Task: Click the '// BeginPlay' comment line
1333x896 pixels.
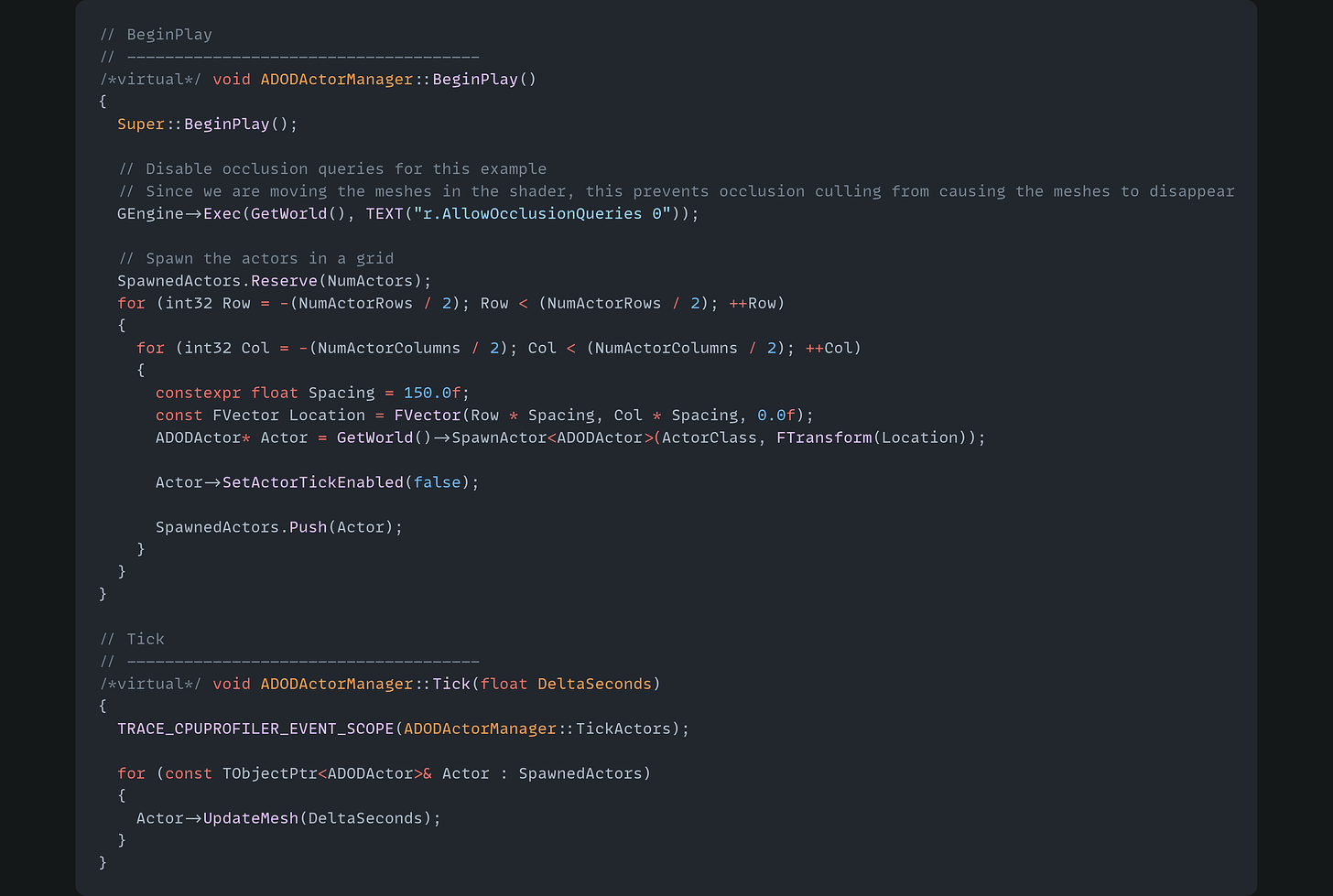Action: pos(156,34)
